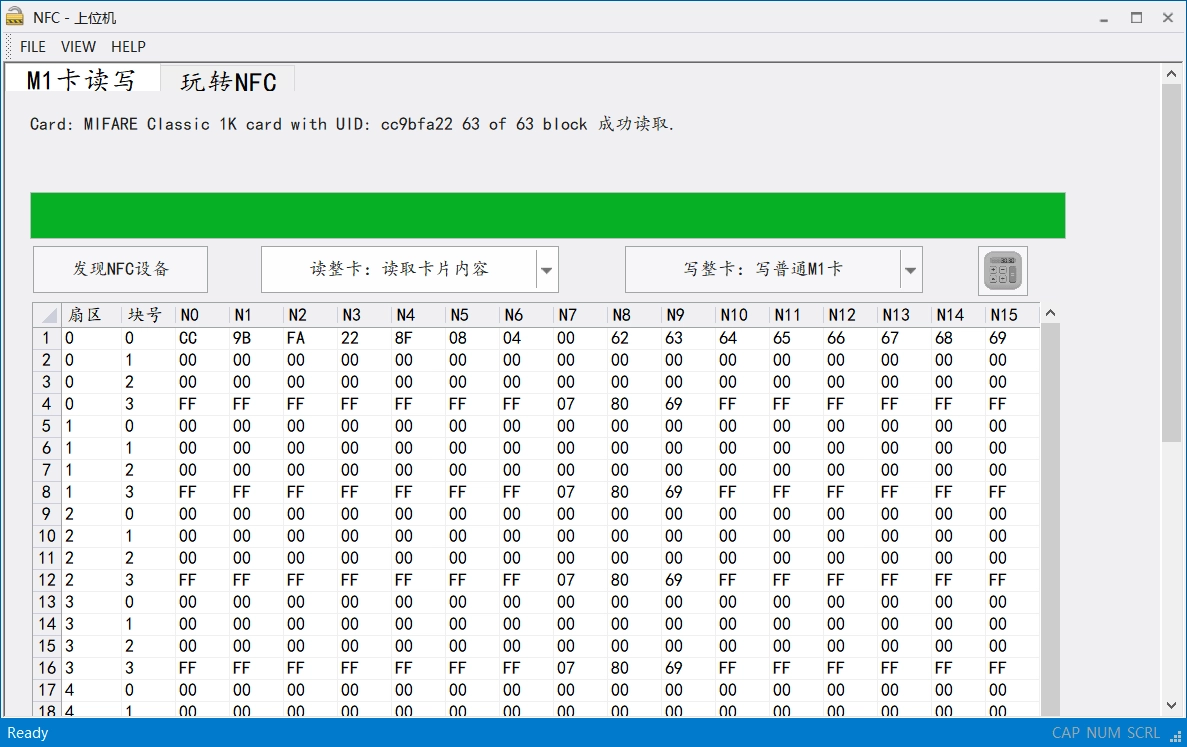Click N0 cell FF in row 16

click(201, 668)
